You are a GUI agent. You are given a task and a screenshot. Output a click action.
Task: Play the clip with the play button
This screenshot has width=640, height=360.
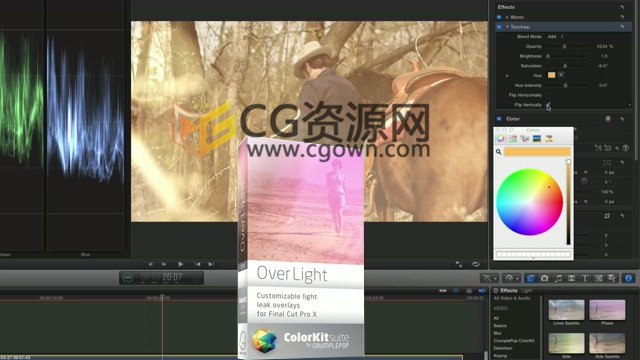pyautogui.click(x=180, y=264)
